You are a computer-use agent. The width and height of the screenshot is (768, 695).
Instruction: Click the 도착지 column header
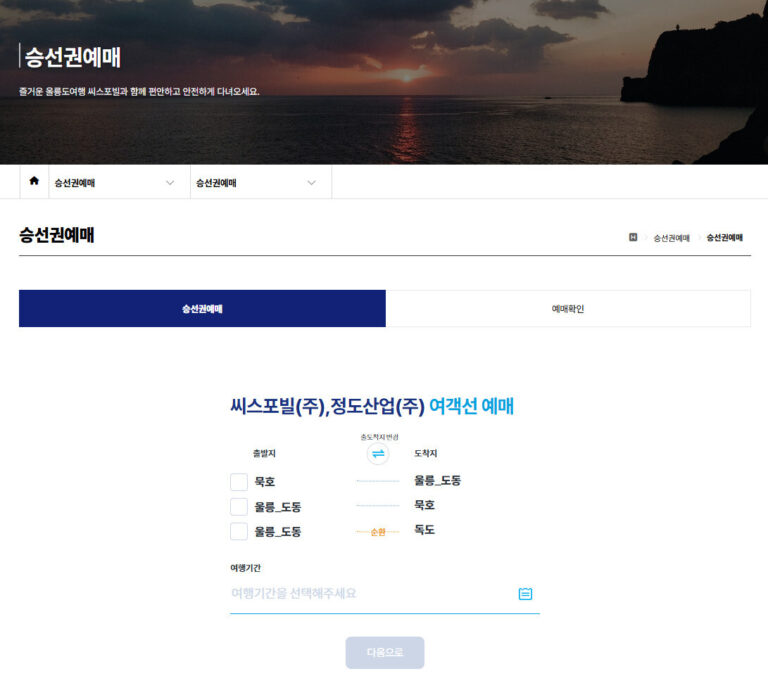tap(426, 454)
